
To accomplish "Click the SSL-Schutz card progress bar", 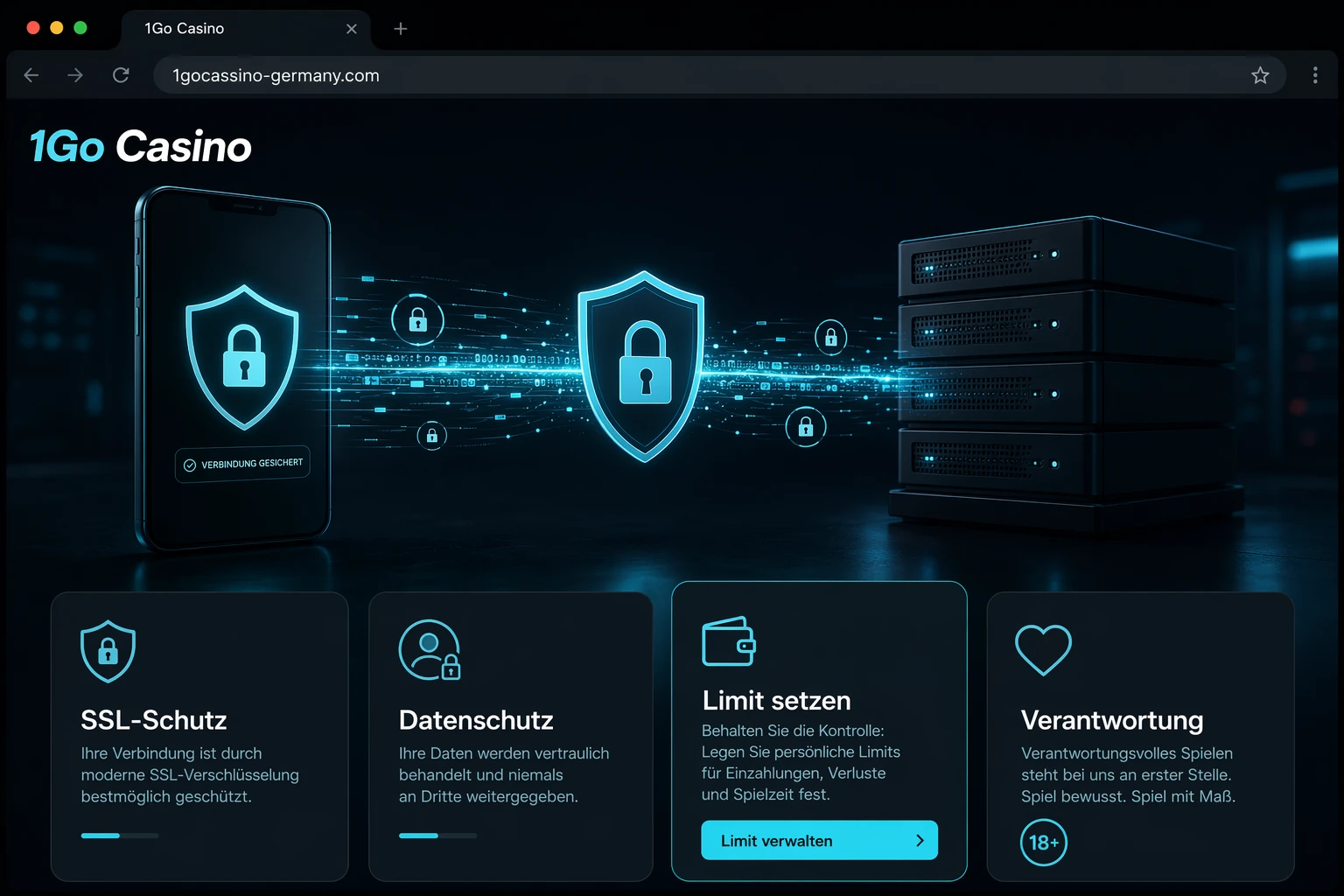I will click(120, 836).
